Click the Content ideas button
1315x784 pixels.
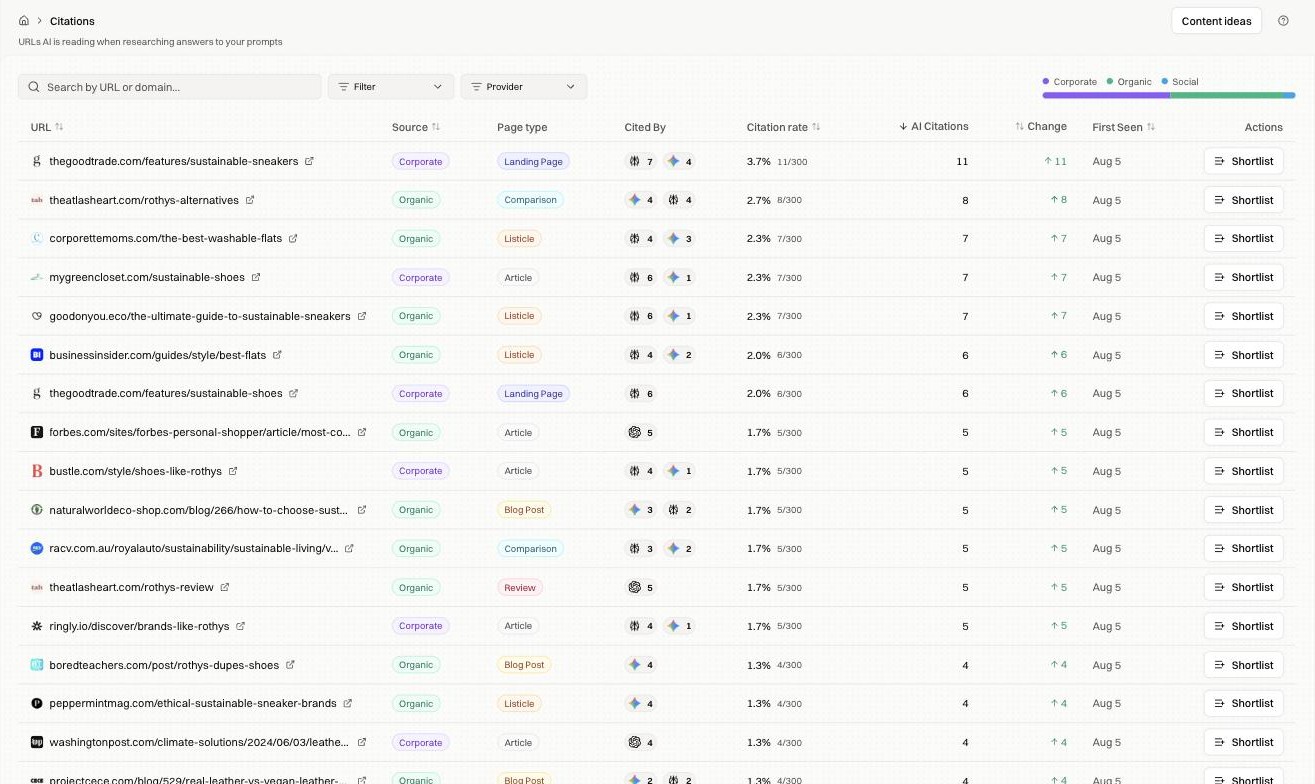tap(1216, 21)
